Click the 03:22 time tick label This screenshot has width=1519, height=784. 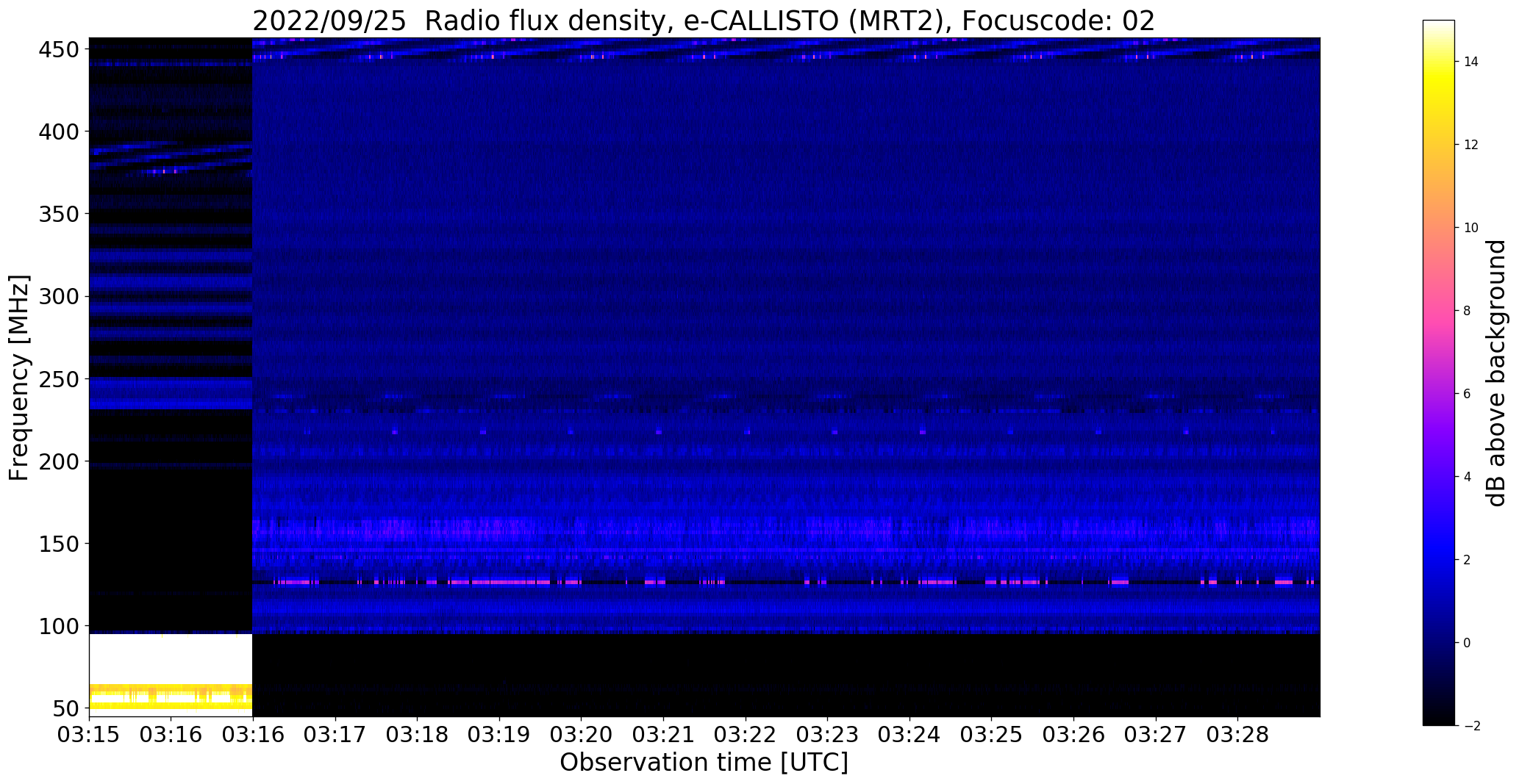tap(746, 735)
